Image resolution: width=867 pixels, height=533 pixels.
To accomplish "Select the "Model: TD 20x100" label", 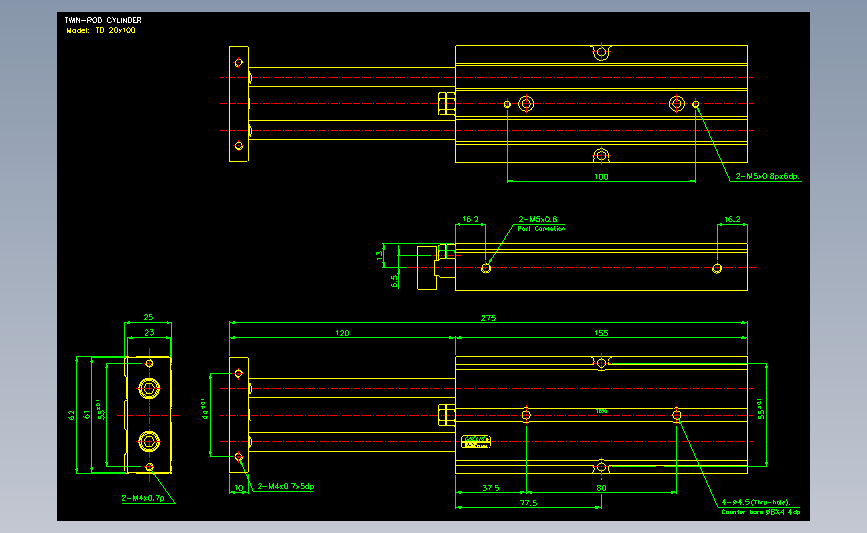I will click(x=101, y=30).
